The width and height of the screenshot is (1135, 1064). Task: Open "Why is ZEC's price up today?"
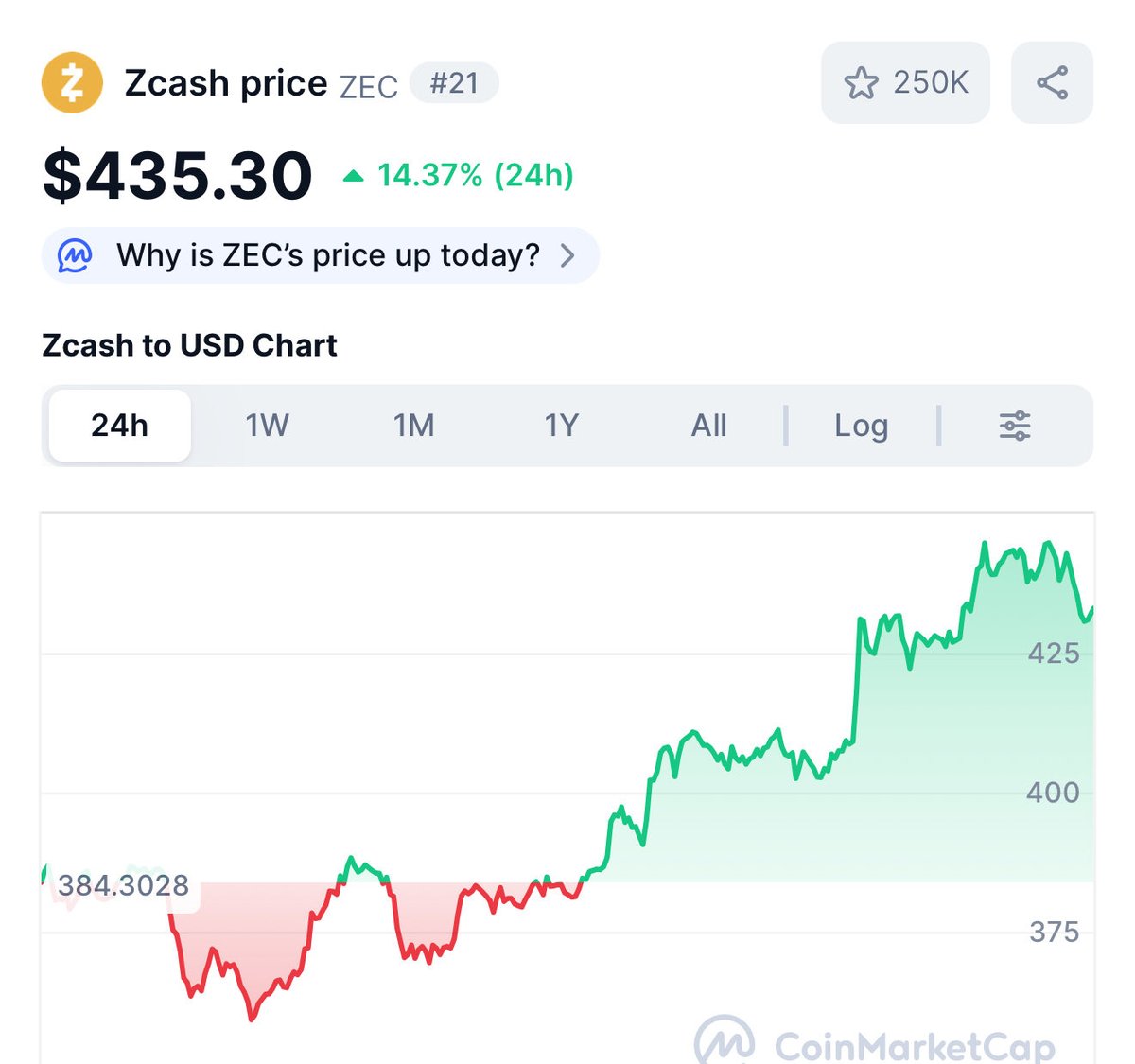tap(327, 255)
